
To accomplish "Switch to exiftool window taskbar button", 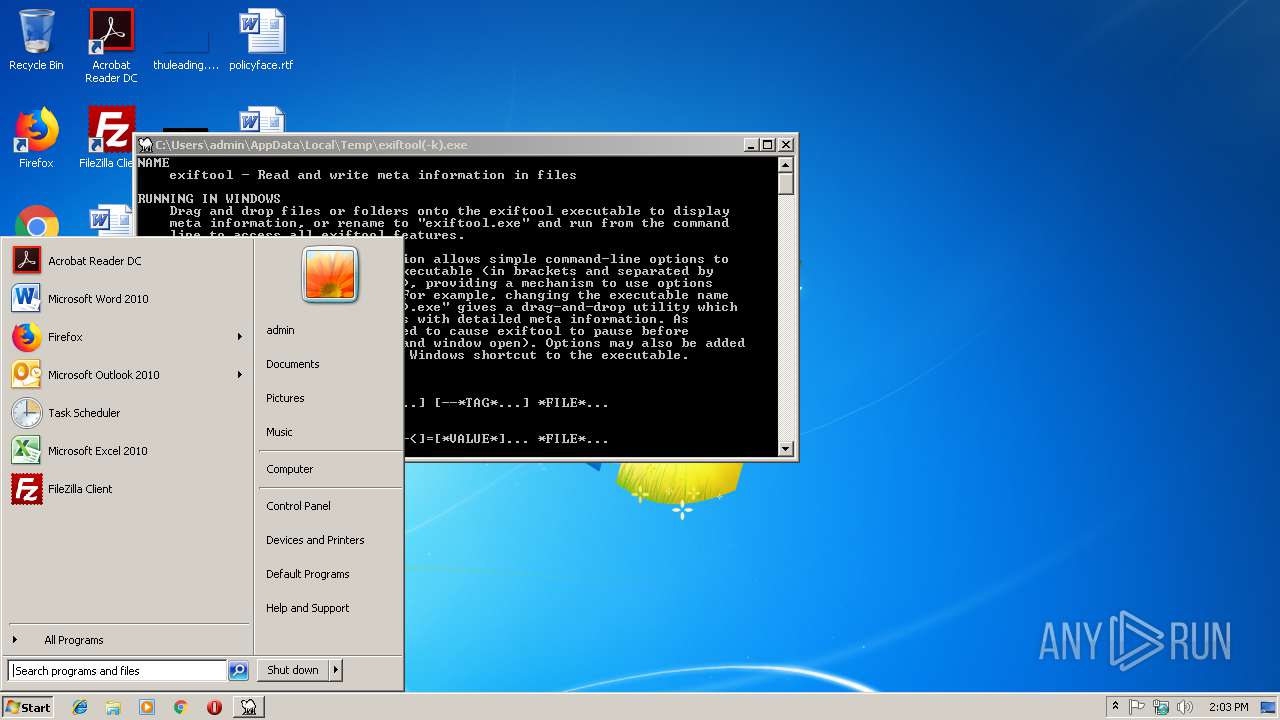I will pos(248,707).
